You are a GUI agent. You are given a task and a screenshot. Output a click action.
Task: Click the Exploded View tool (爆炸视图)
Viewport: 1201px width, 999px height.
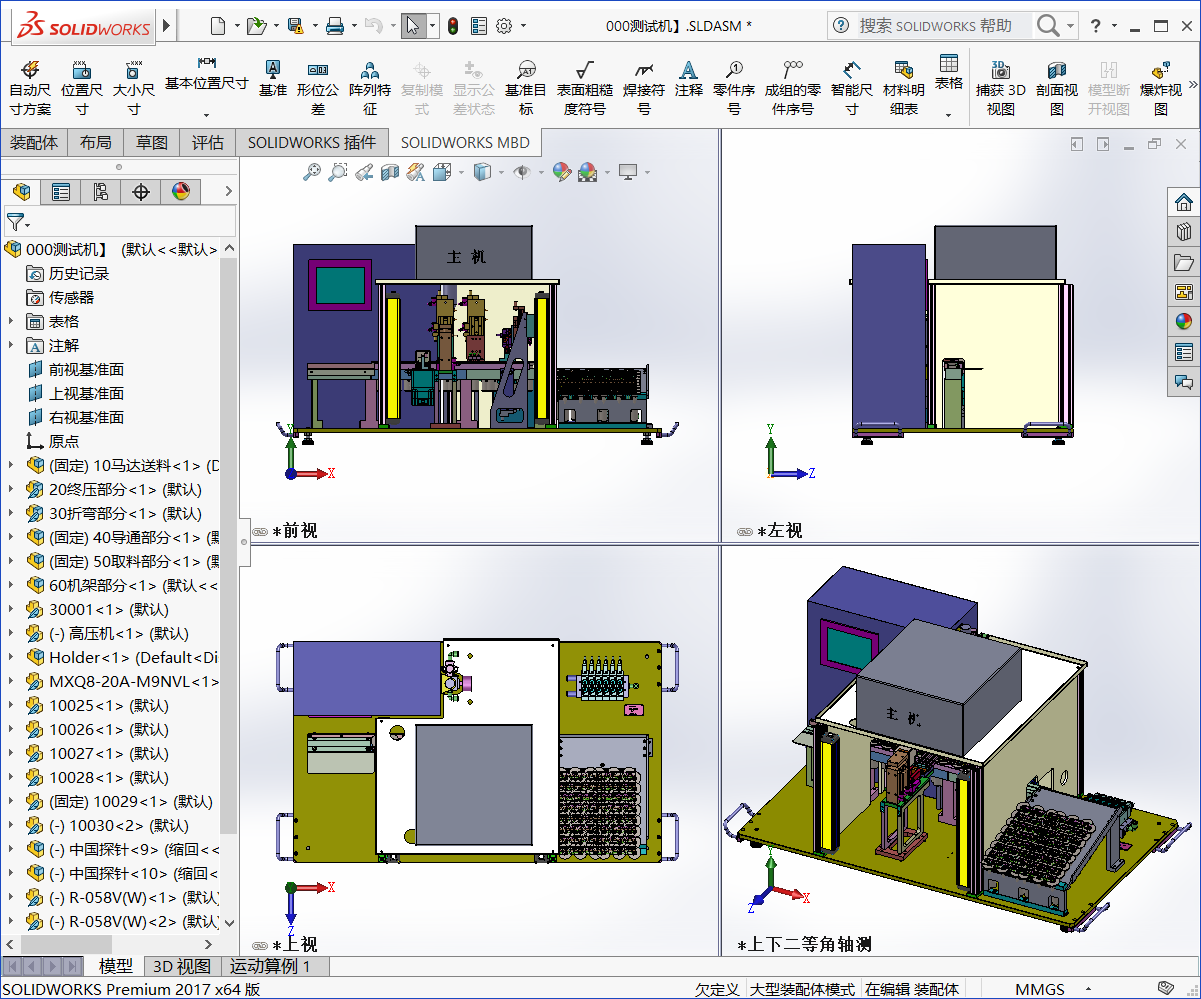coord(1161,87)
